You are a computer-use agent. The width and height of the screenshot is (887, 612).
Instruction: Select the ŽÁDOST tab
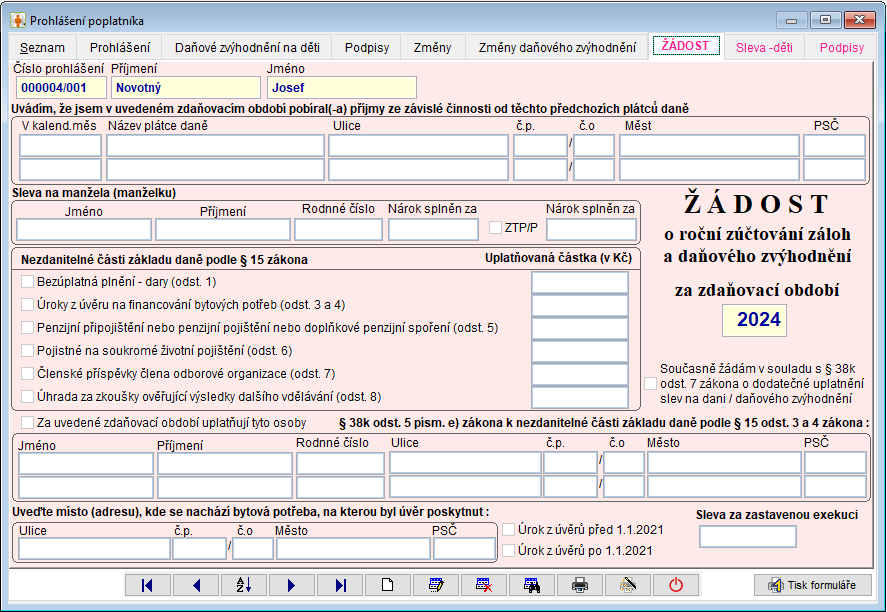(686, 46)
